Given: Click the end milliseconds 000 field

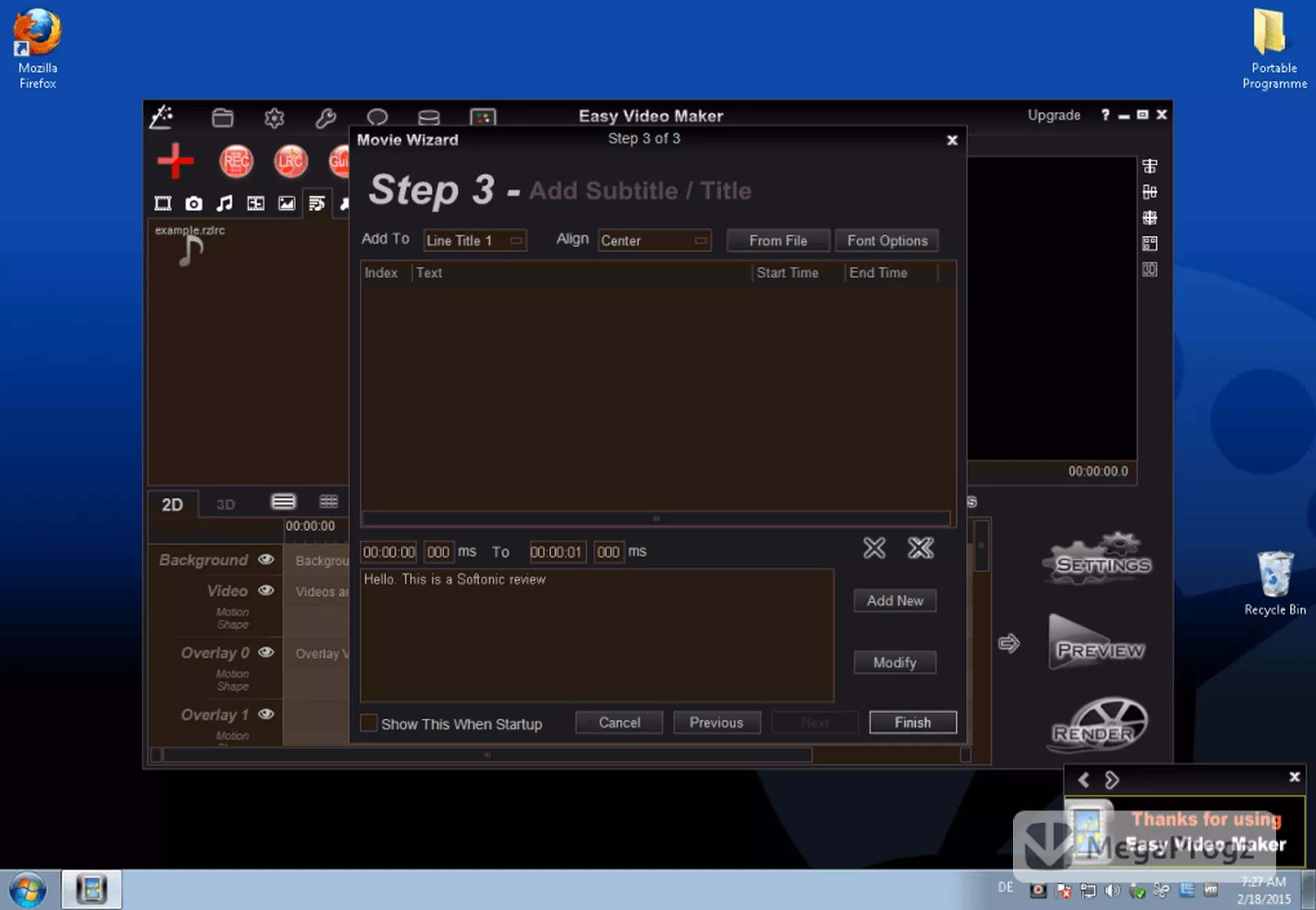Looking at the screenshot, I should (608, 552).
